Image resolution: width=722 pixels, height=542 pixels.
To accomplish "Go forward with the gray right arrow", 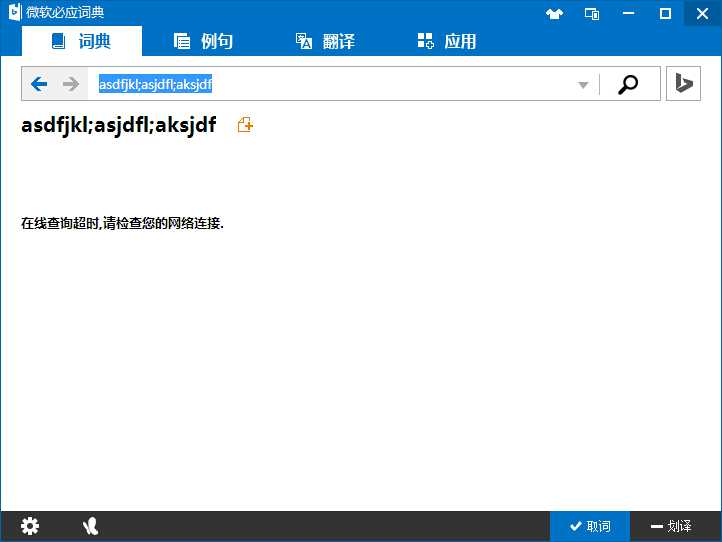I will pyautogui.click(x=70, y=84).
